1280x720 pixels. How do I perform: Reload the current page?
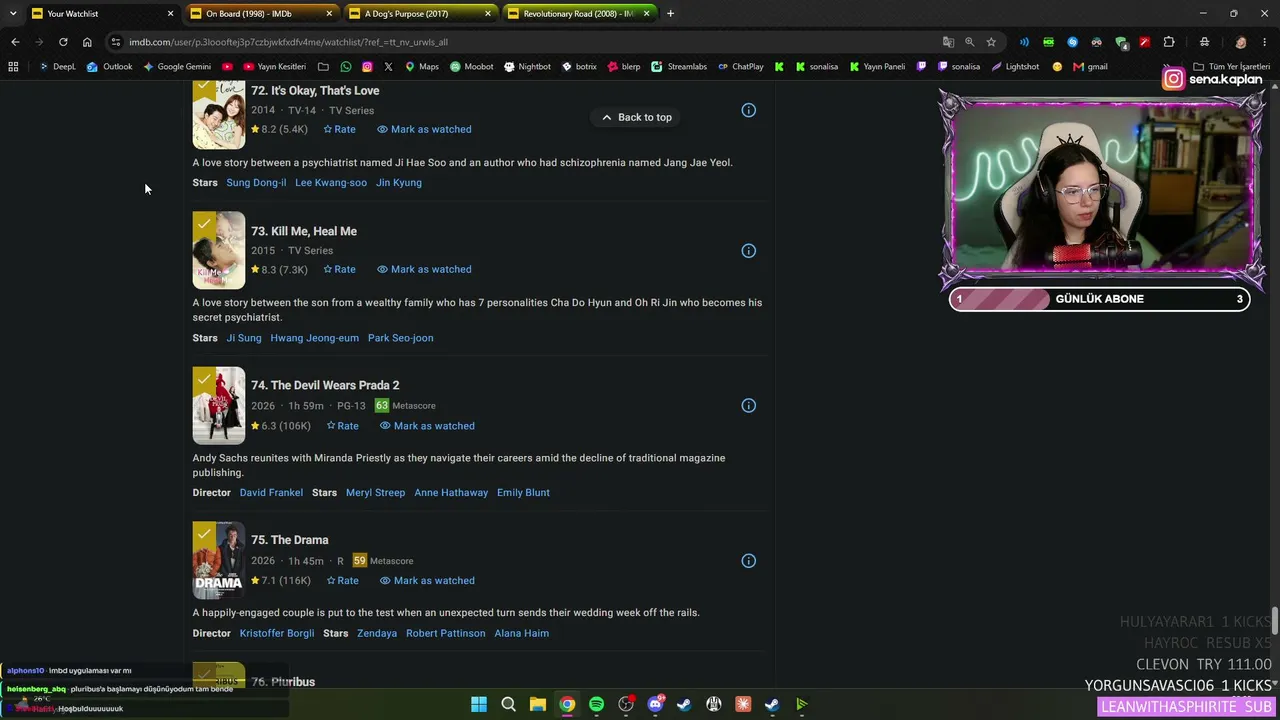(63, 42)
